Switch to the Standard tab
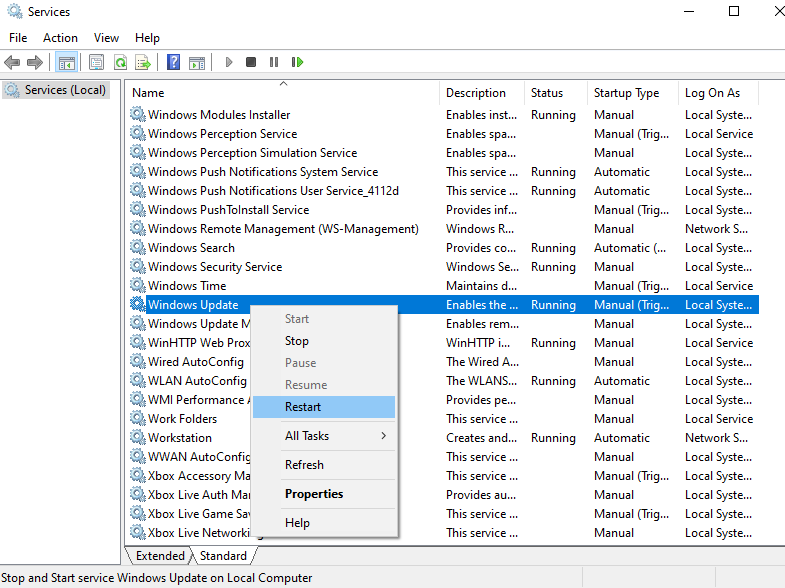Image resolution: width=785 pixels, height=588 pixels. (x=223, y=556)
